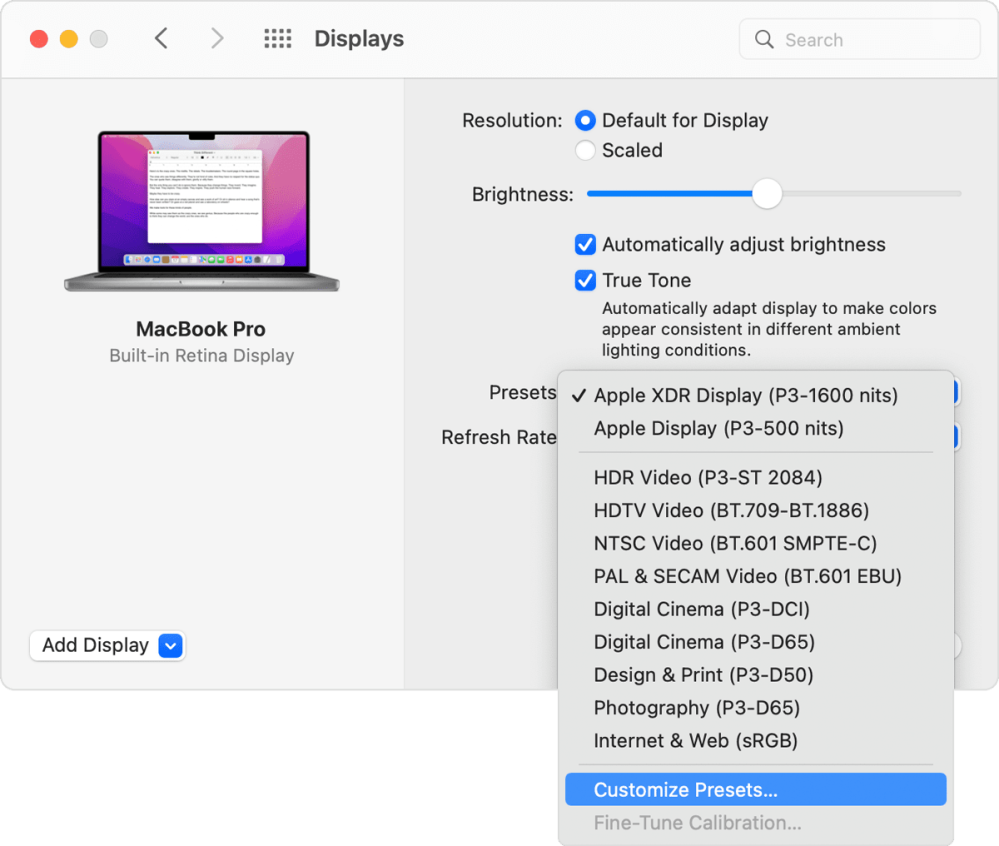Select Apple XDR Display (P3-1600 nits) preset

[x=745, y=396]
